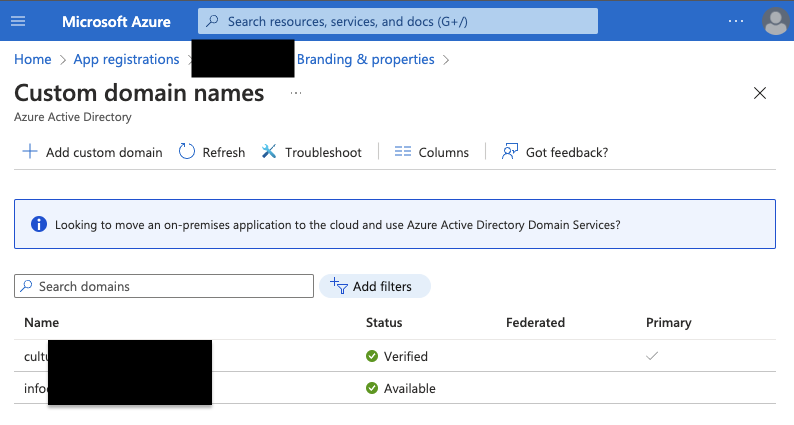Click the magnifier icon in global search
The image size is (794, 425).
[x=213, y=21]
